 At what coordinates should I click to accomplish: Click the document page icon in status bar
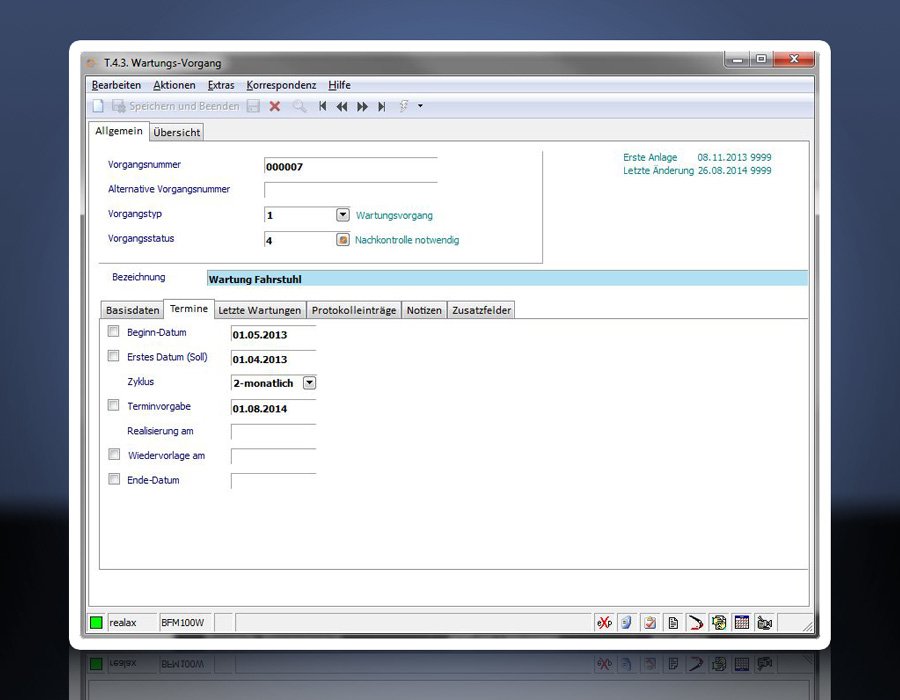pyautogui.click(x=673, y=623)
